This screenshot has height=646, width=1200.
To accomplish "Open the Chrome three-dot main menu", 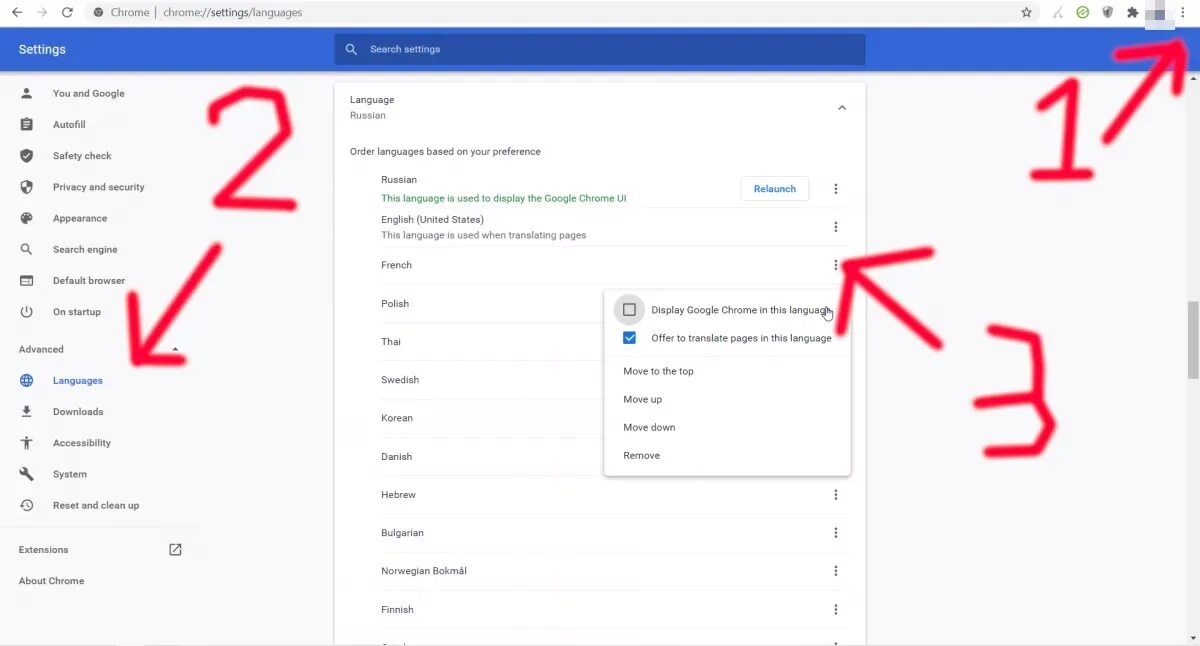I will 1182,13.
